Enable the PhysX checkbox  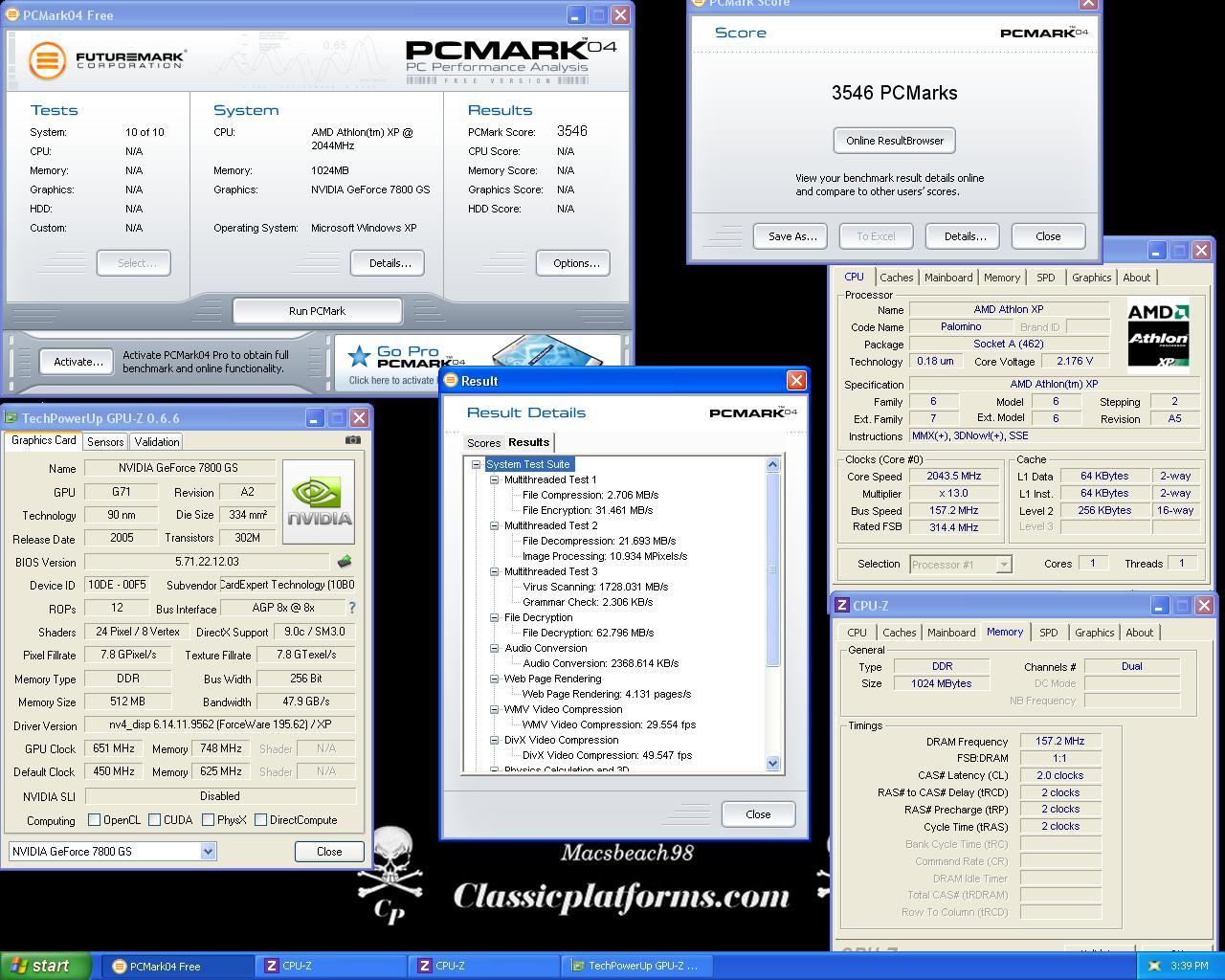point(207,820)
